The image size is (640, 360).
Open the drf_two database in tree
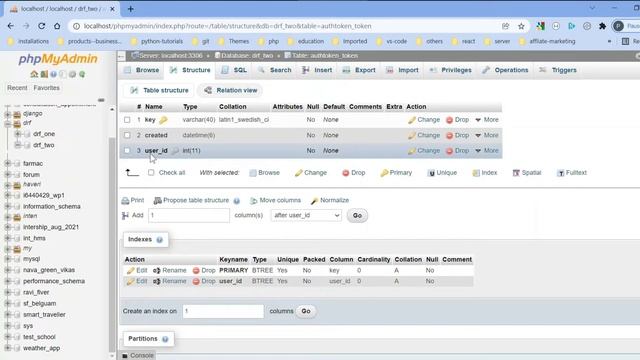(44, 145)
